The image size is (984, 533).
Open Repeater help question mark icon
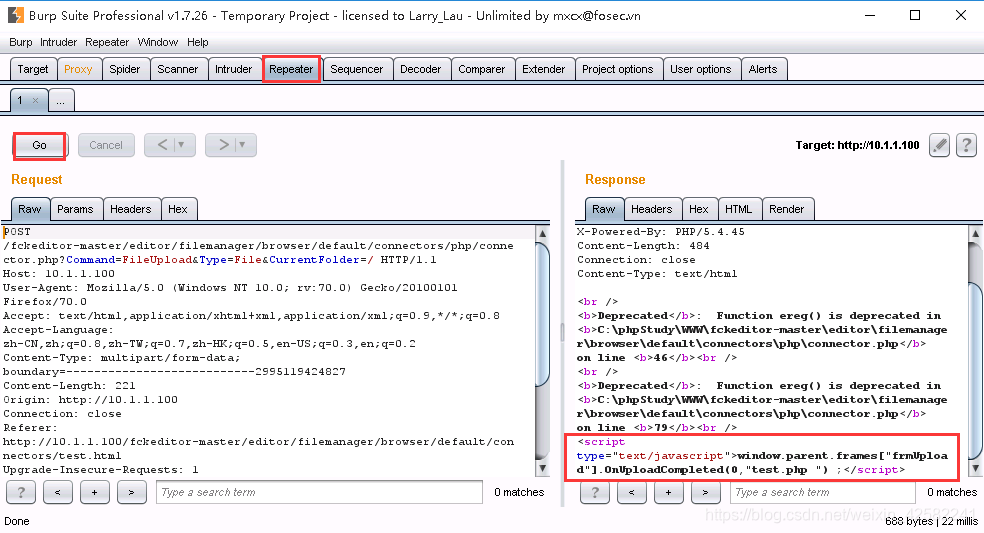966,146
